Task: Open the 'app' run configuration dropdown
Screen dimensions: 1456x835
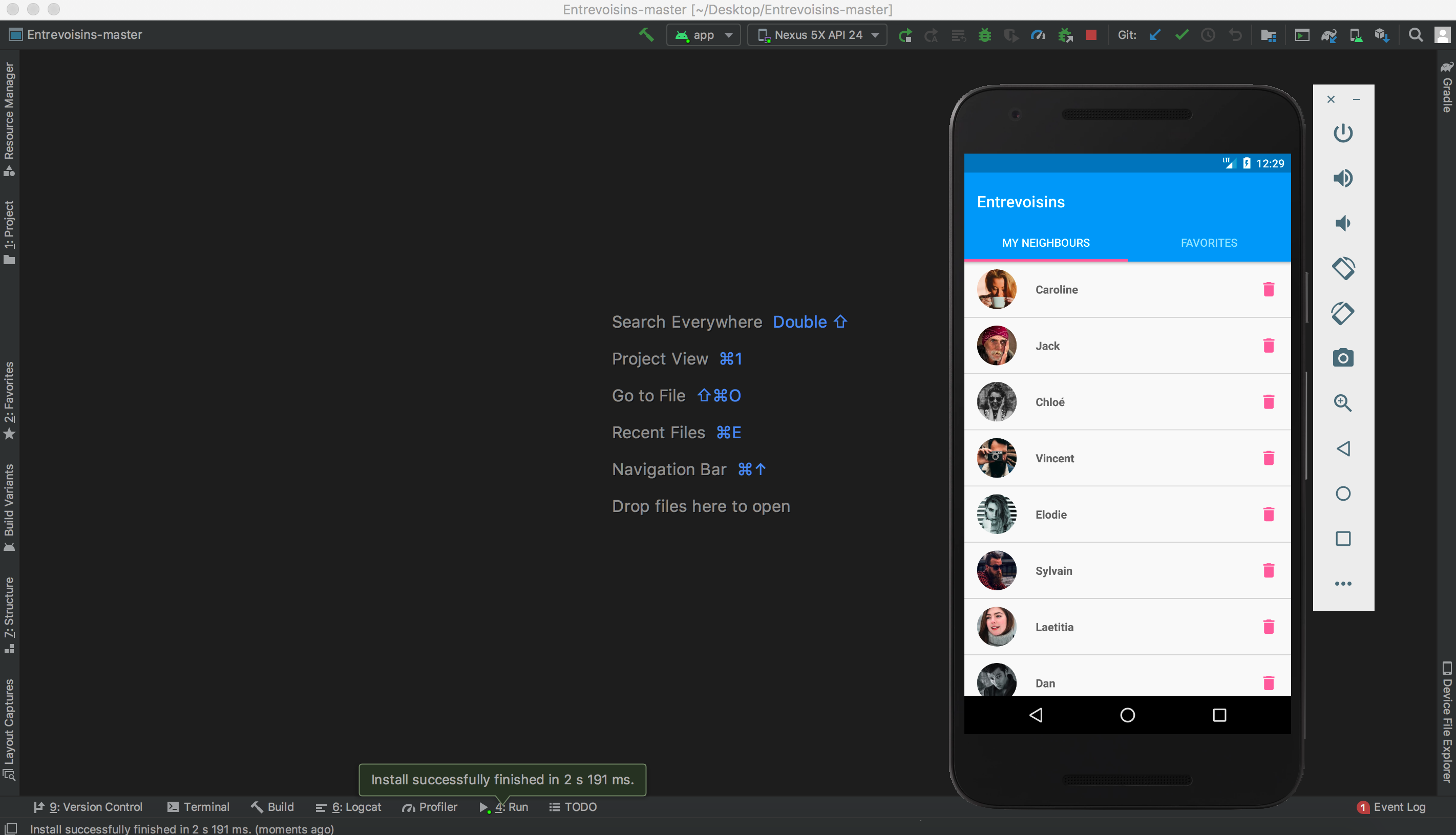Action: click(x=702, y=35)
